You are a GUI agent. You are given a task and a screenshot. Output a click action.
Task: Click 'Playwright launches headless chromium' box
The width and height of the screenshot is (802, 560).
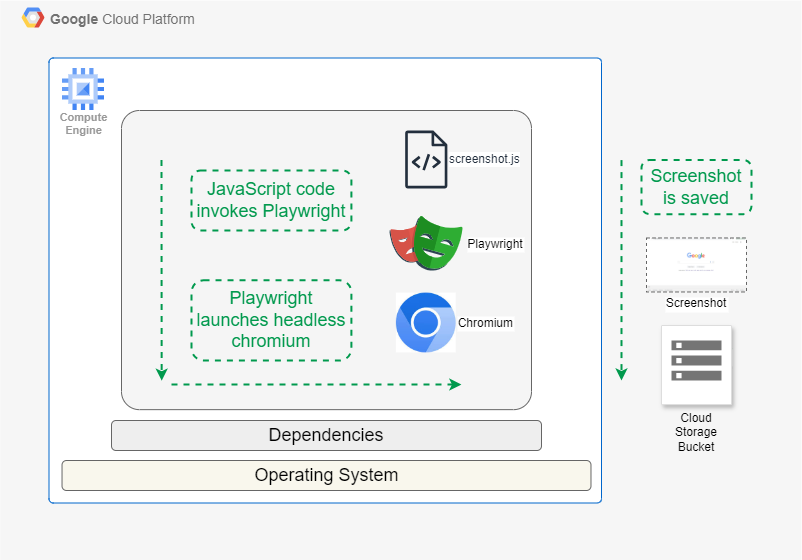[x=271, y=320]
